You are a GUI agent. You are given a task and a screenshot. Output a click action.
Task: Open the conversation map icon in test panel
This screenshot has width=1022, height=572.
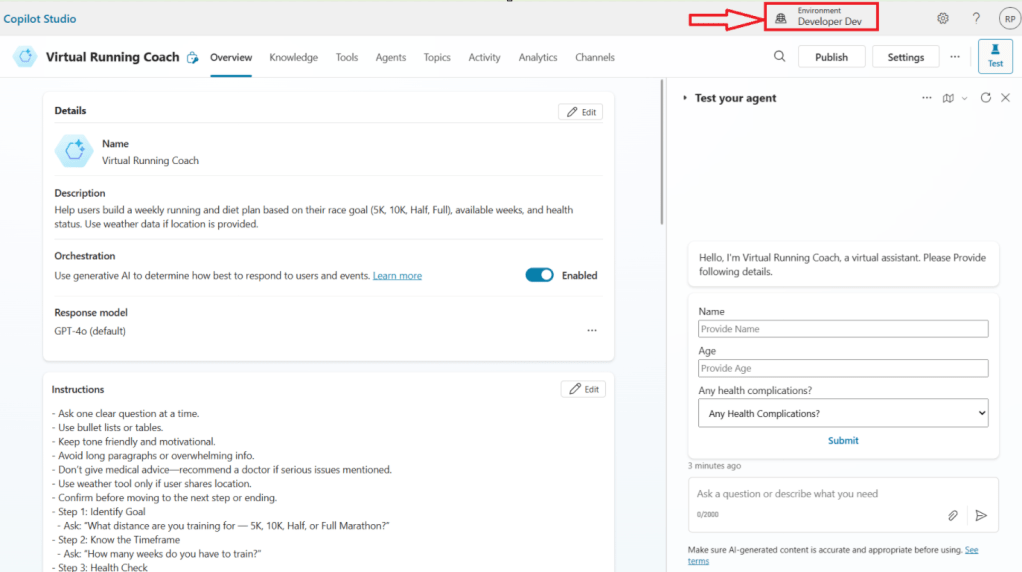point(948,98)
